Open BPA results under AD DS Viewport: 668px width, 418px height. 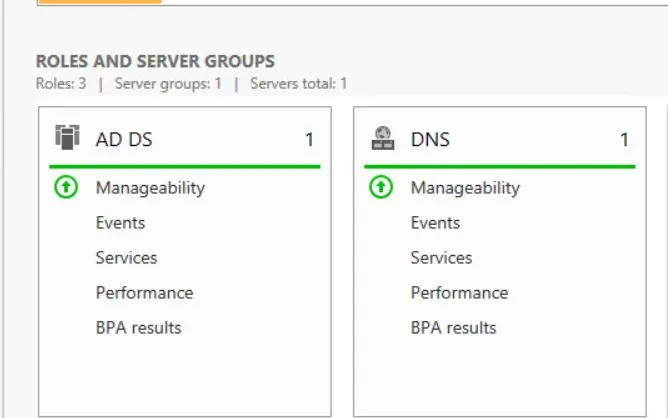(x=138, y=327)
